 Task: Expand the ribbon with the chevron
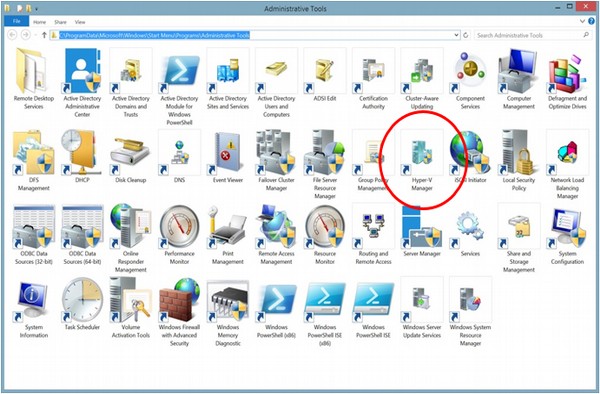(x=582, y=21)
